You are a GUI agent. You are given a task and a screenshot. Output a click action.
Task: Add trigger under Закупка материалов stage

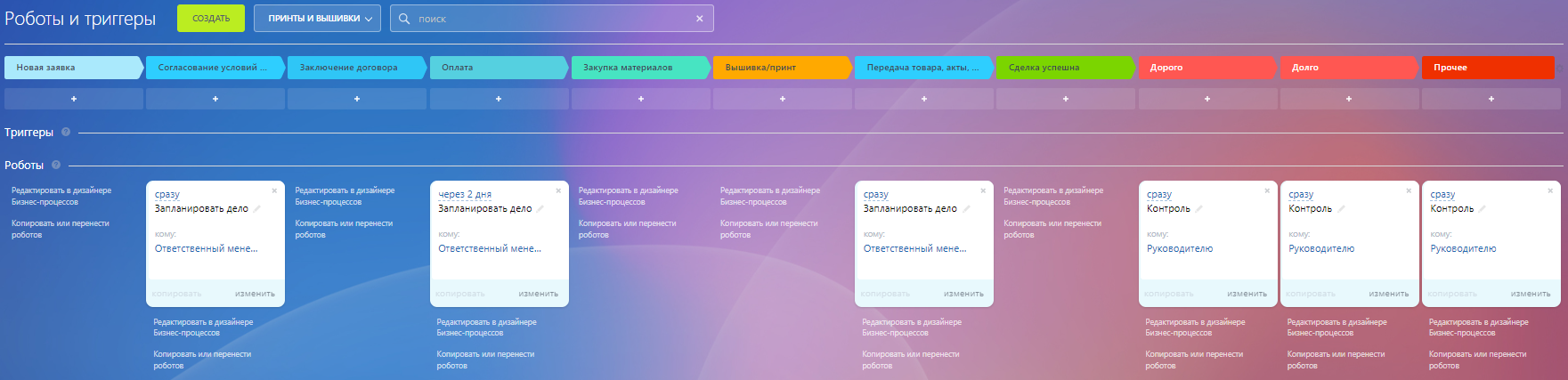[x=641, y=99]
